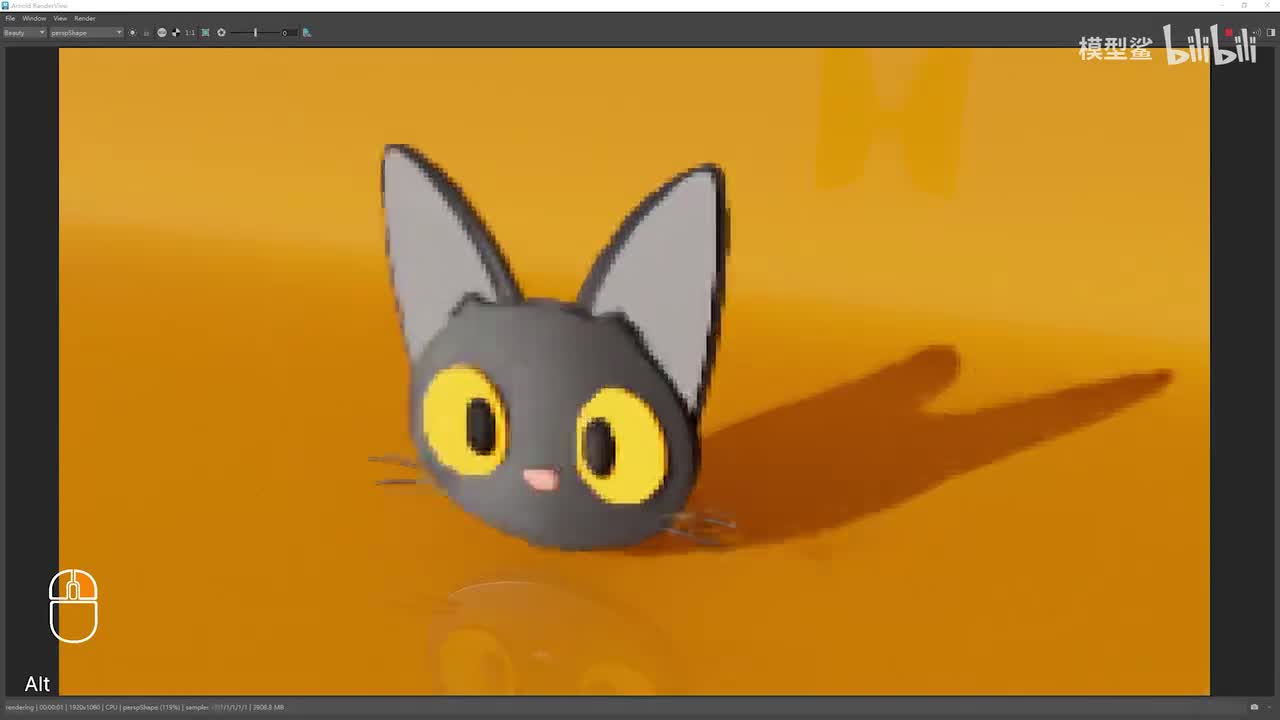The image size is (1280, 720).
Task: Click the gear-shaped icon before the slider
Action: point(222,33)
